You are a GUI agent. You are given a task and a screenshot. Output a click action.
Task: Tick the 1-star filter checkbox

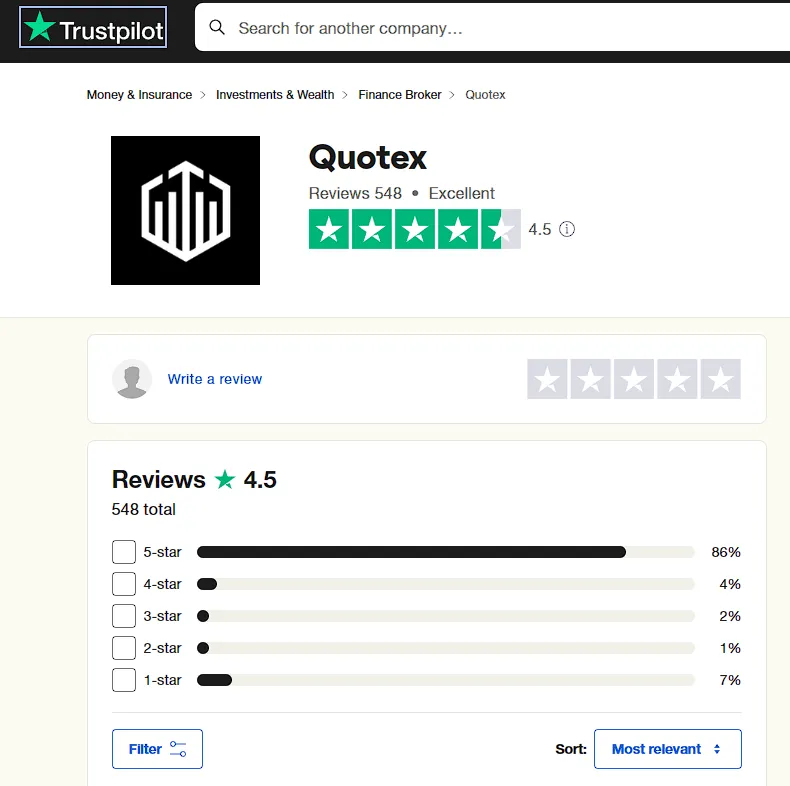(x=124, y=680)
